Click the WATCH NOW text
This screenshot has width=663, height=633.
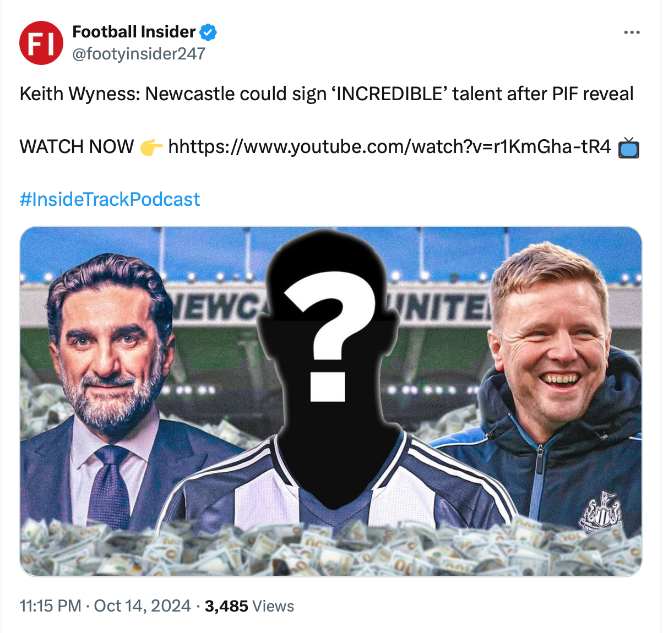point(77,147)
